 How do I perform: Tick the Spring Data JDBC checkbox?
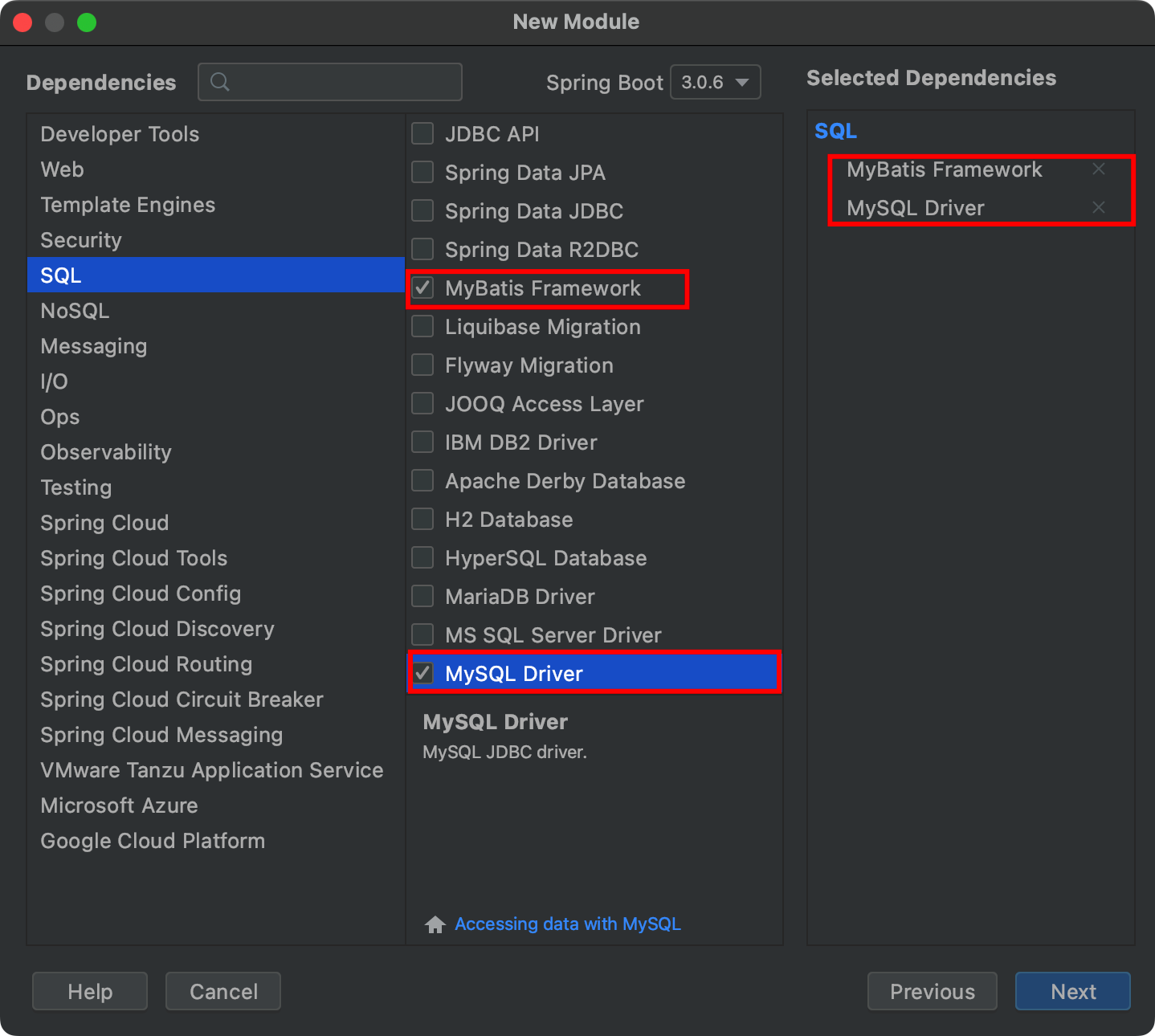click(422, 210)
